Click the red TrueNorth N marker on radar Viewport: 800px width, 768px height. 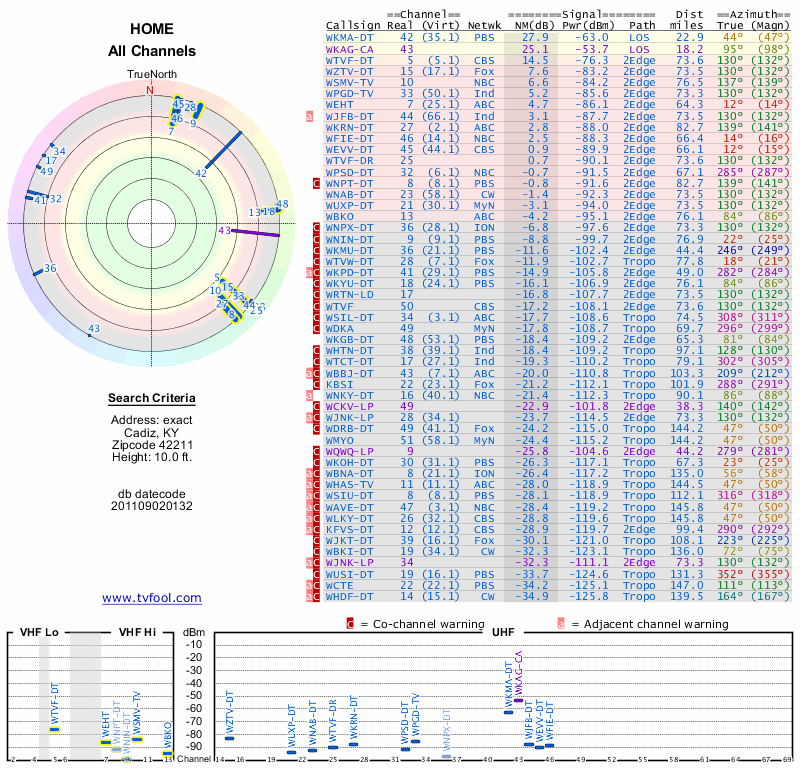[150, 90]
